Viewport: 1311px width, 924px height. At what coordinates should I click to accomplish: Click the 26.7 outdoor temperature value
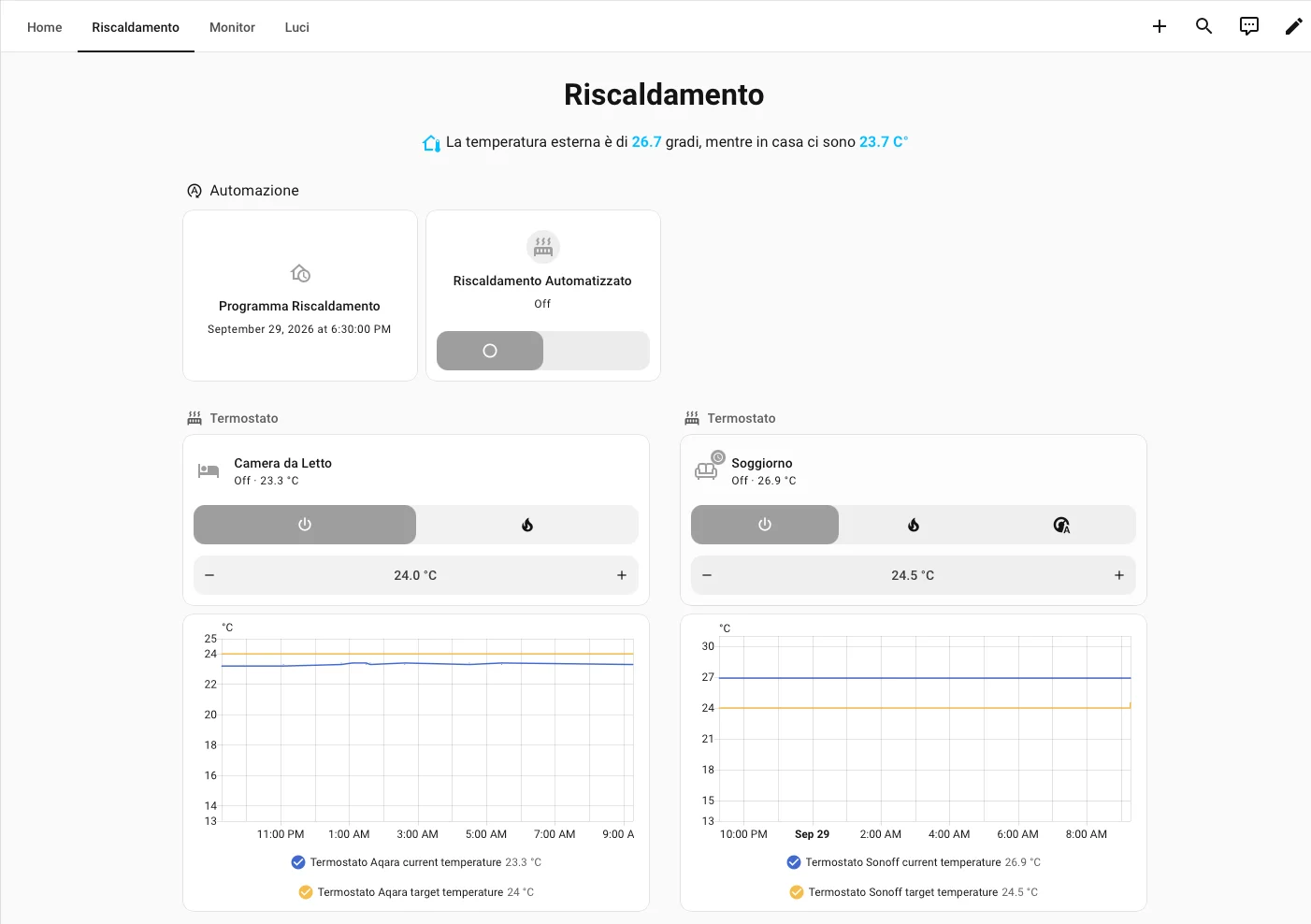pyautogui.click(x=646, y=142)
